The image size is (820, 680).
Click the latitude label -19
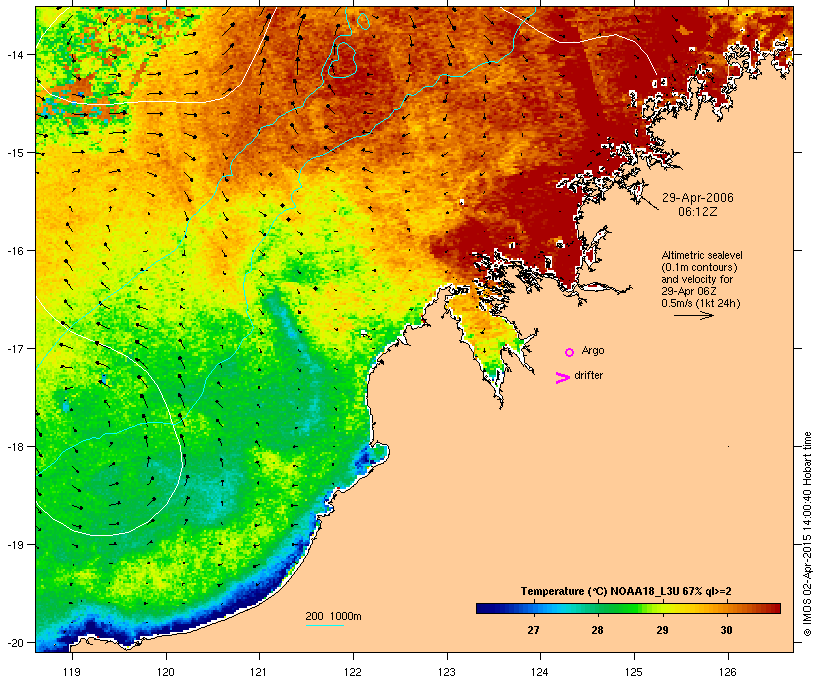(x=14, y=545)
